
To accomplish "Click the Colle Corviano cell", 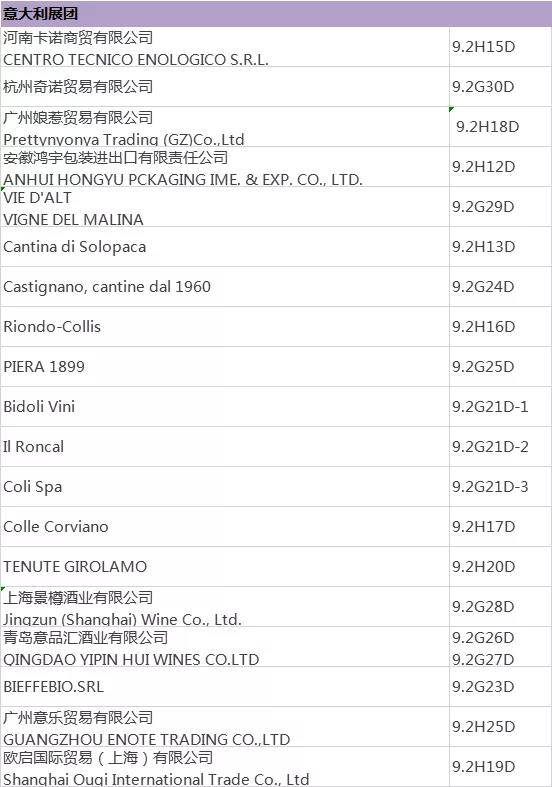I will click(x=225, y=527).
